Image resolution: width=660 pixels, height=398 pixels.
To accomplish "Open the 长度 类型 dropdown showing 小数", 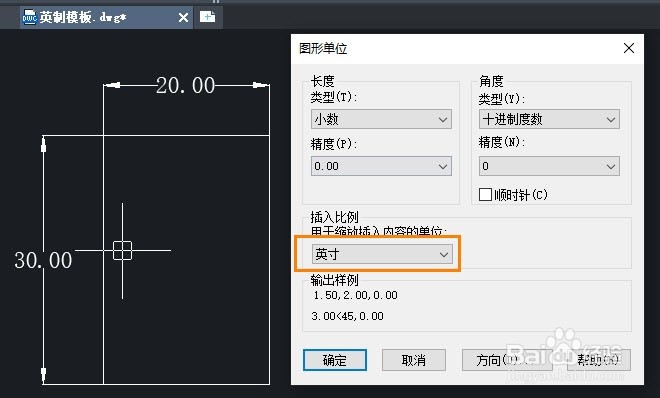I will click(381, 119).
